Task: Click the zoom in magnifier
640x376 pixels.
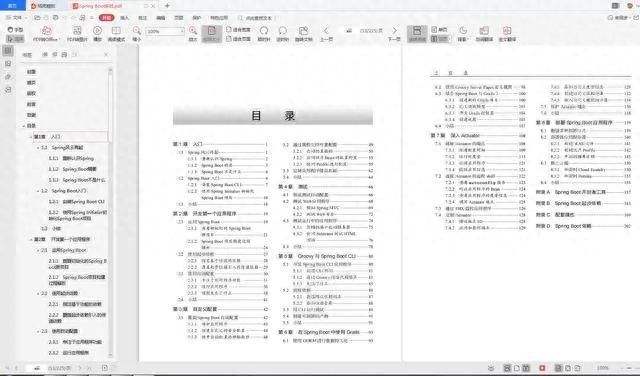Action: coord(193,34)
